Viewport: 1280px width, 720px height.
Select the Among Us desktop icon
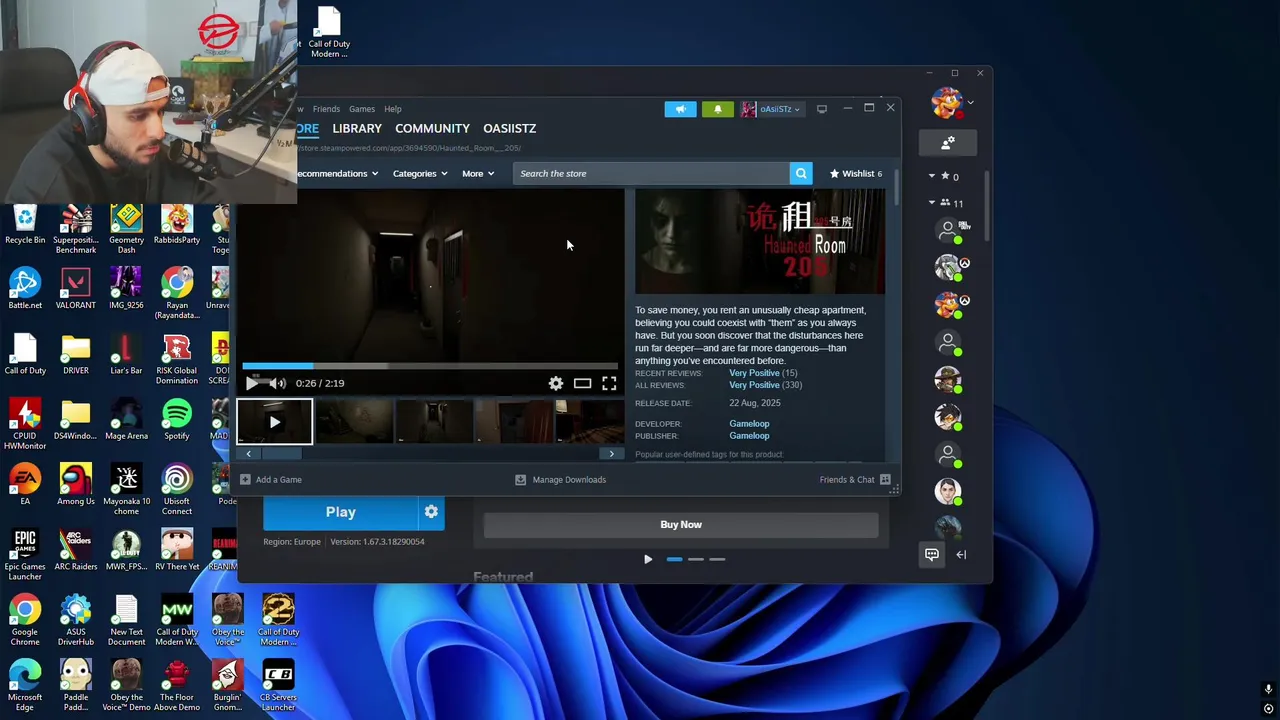[76, 485]
